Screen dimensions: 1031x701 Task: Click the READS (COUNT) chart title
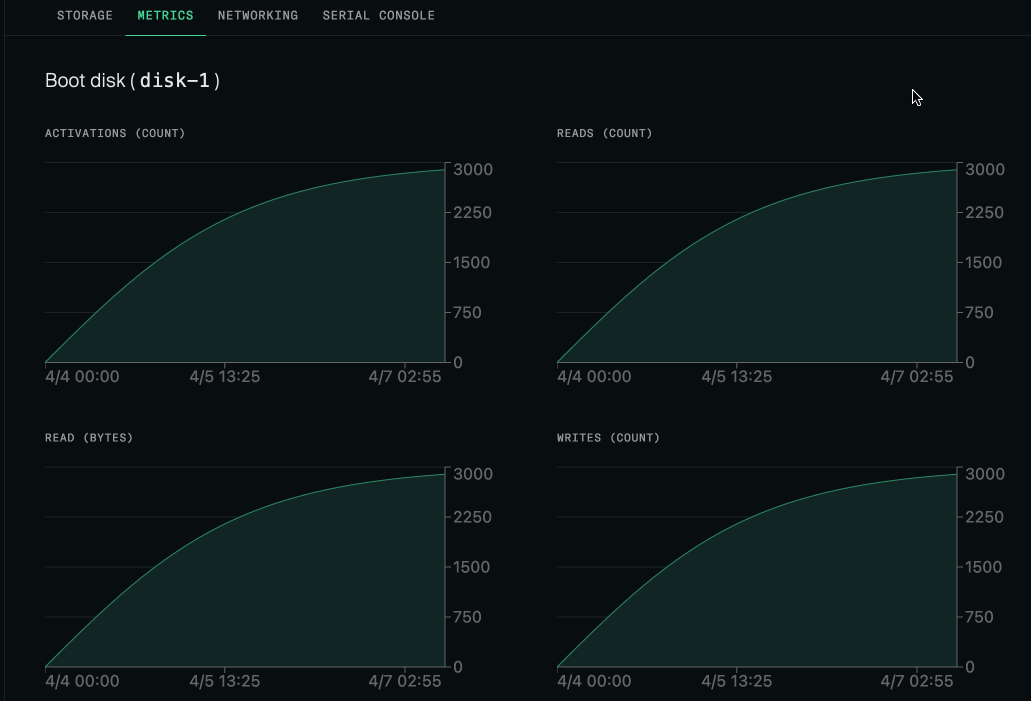pos(603,133)
